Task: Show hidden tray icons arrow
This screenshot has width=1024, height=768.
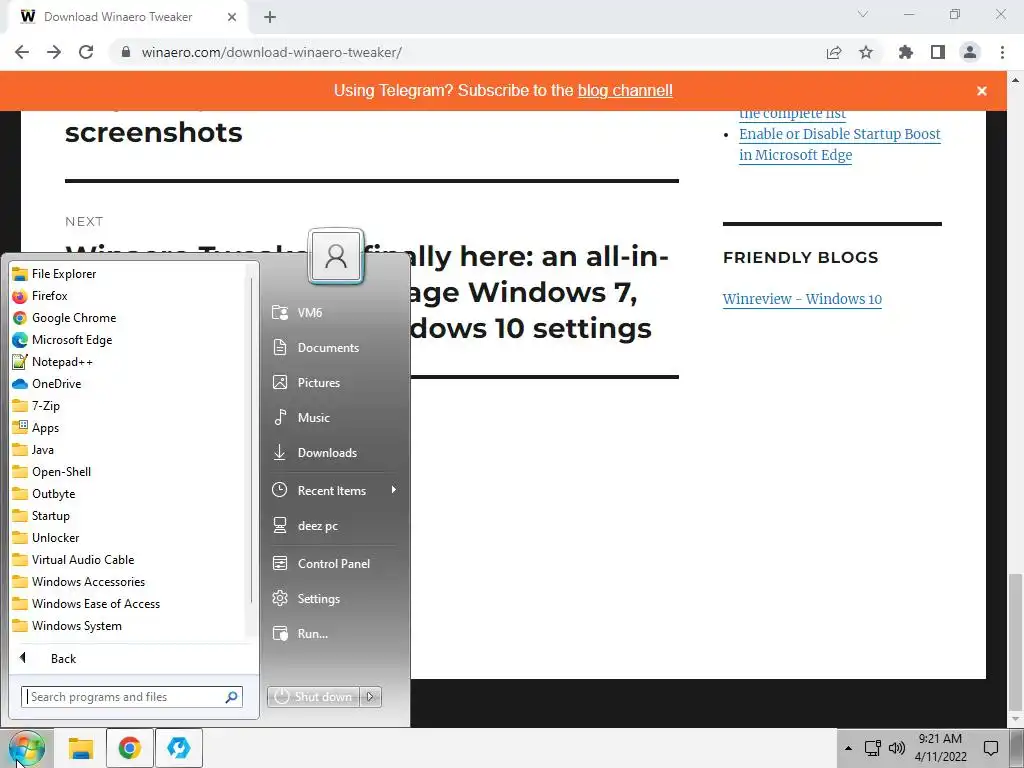Action: tap(848, 748)
